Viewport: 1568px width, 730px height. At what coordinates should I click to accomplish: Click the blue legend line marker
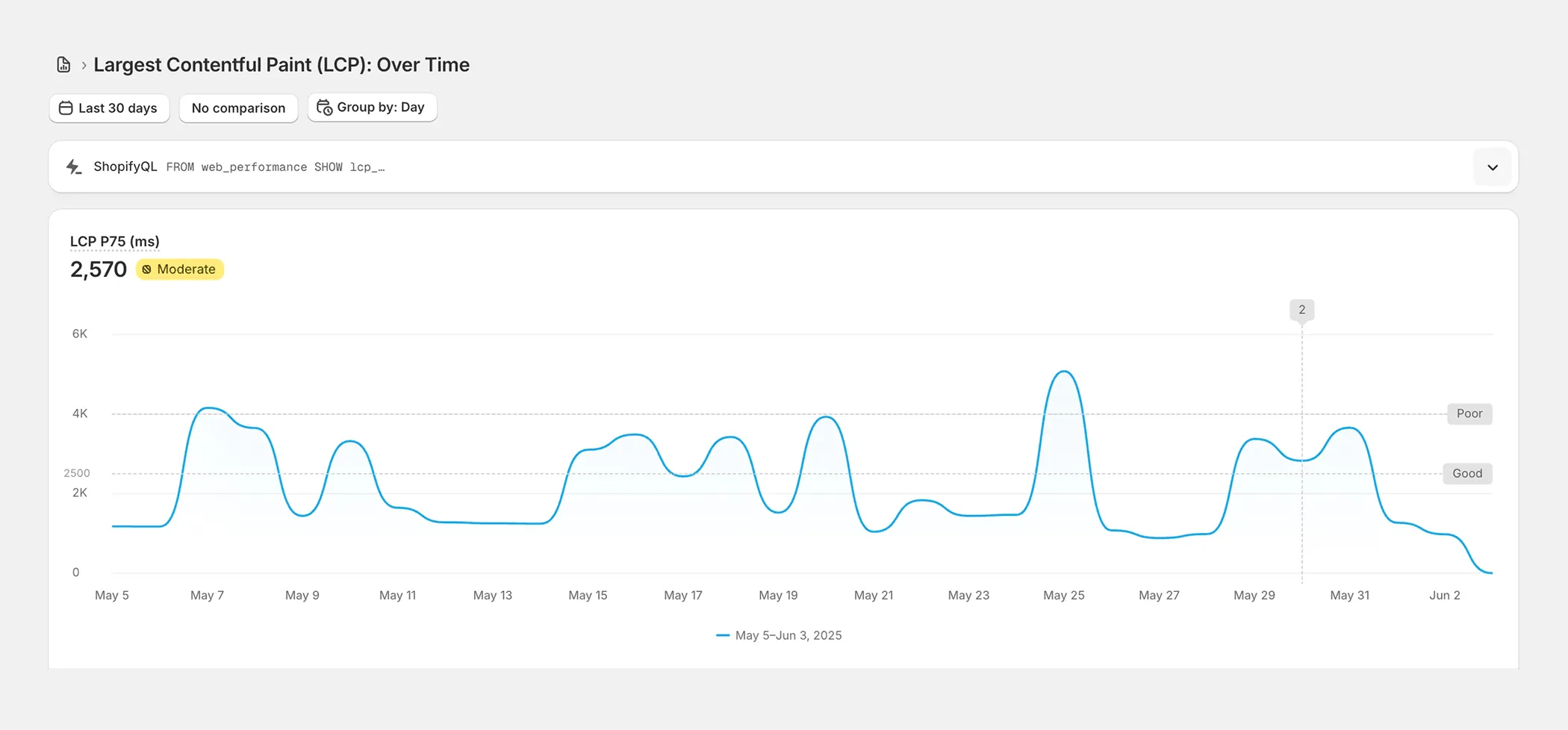tap(722, 635)
